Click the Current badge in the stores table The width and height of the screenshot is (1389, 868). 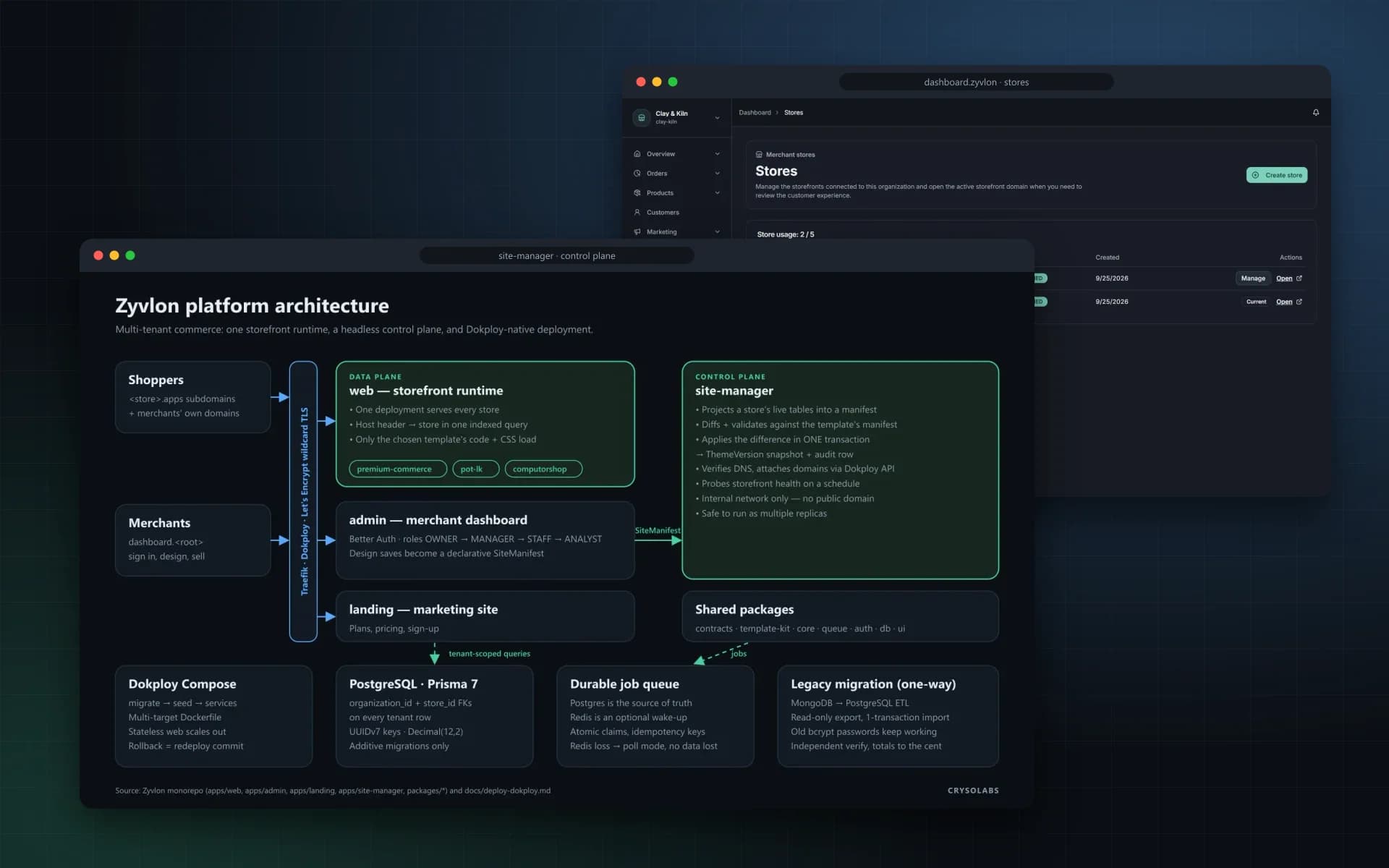pos(1256,302)
